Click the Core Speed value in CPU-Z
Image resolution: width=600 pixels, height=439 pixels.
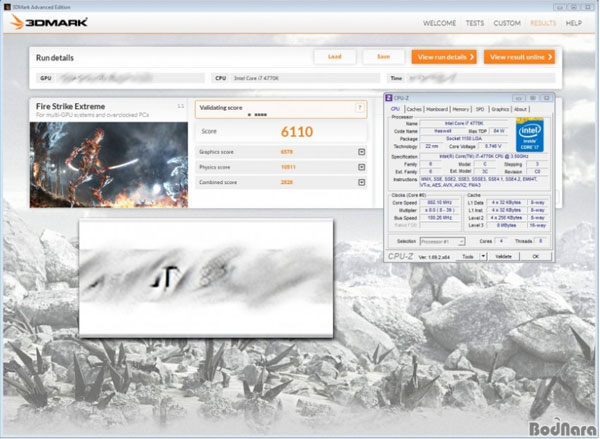[440, 202]
